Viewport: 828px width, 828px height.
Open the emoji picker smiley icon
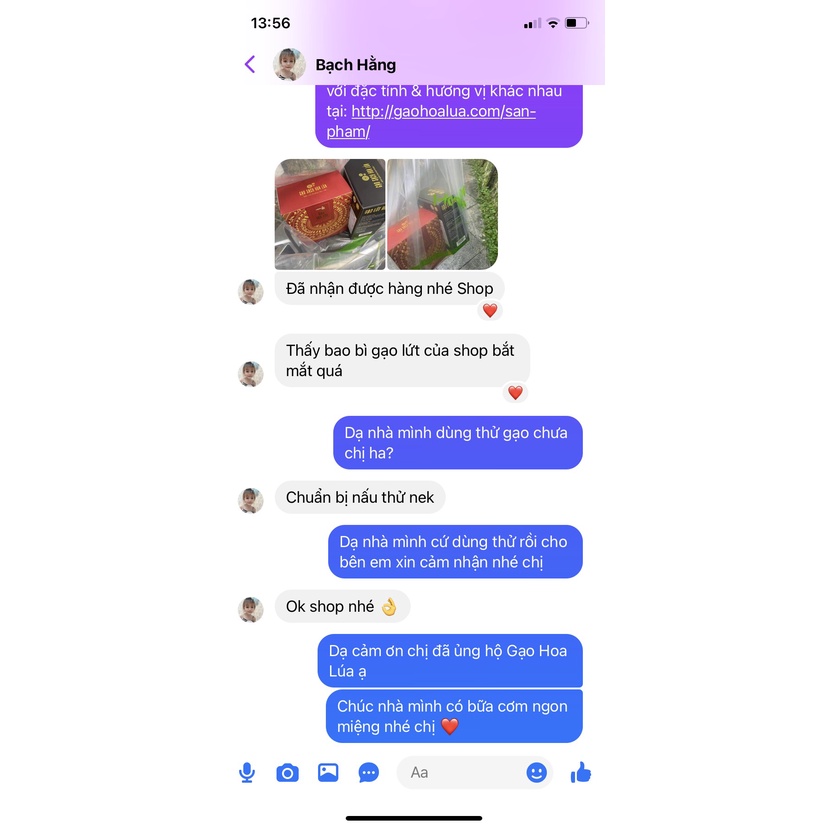click(536, 773)
